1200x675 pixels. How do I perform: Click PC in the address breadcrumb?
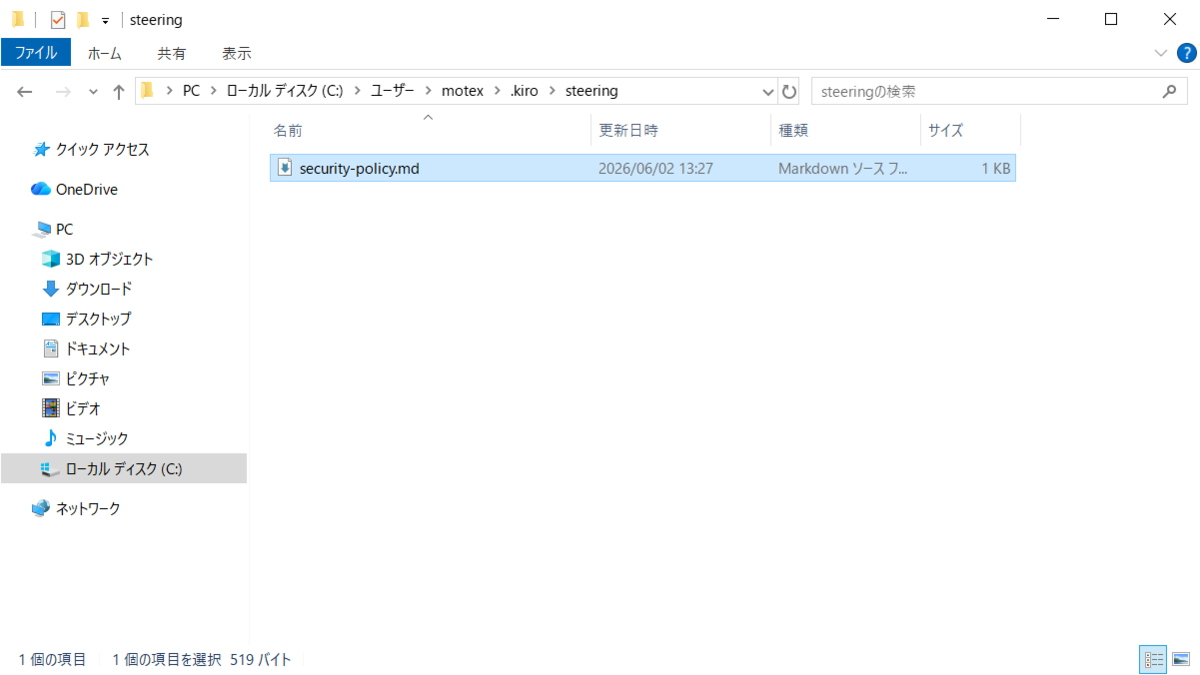191,91
